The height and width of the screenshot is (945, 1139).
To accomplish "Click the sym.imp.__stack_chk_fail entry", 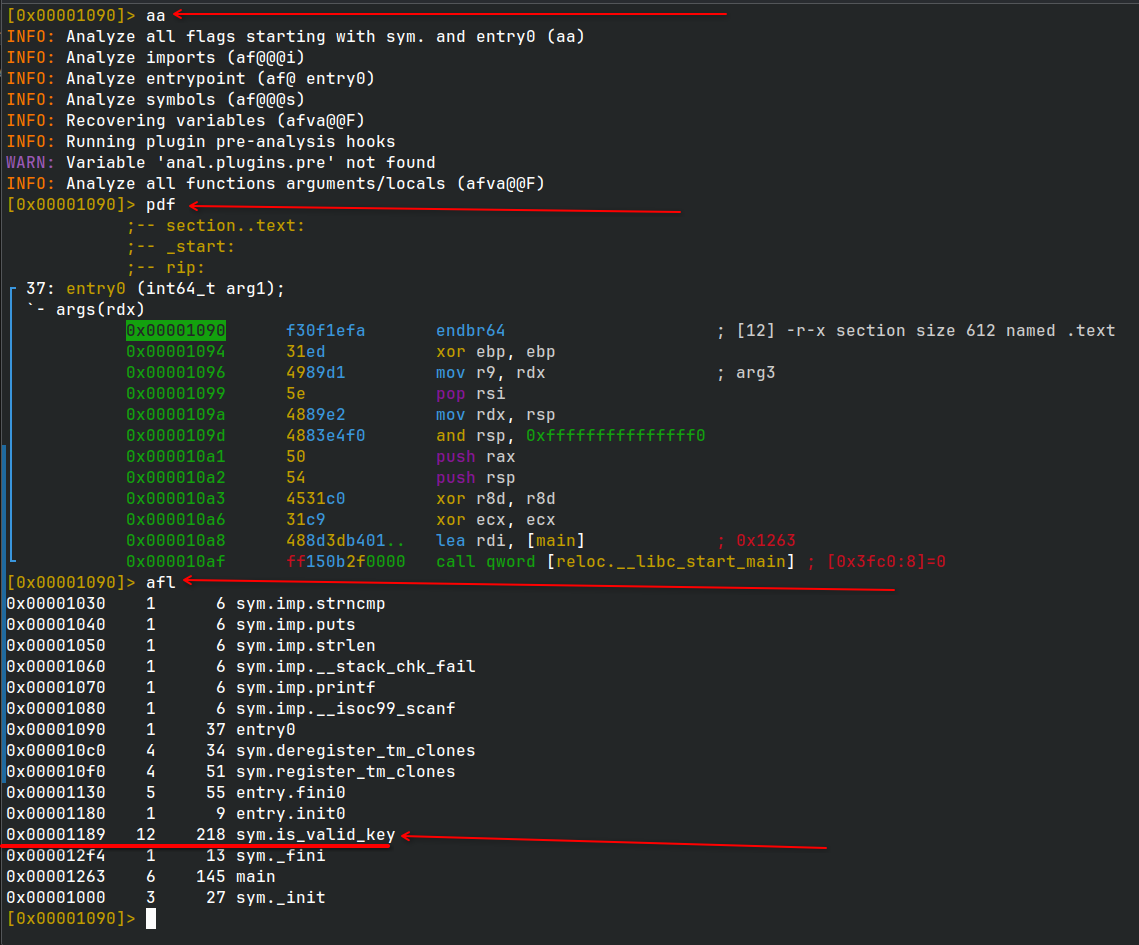I will (x=355, y=667).
